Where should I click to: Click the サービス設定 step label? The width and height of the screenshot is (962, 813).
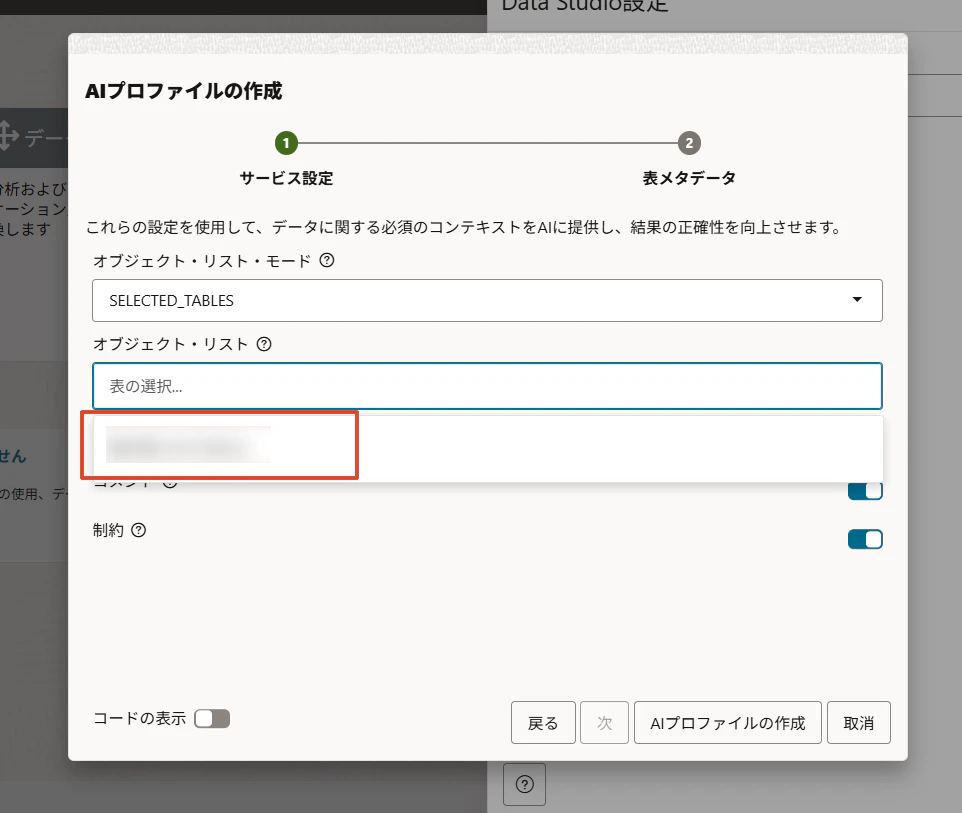point(287,179)
